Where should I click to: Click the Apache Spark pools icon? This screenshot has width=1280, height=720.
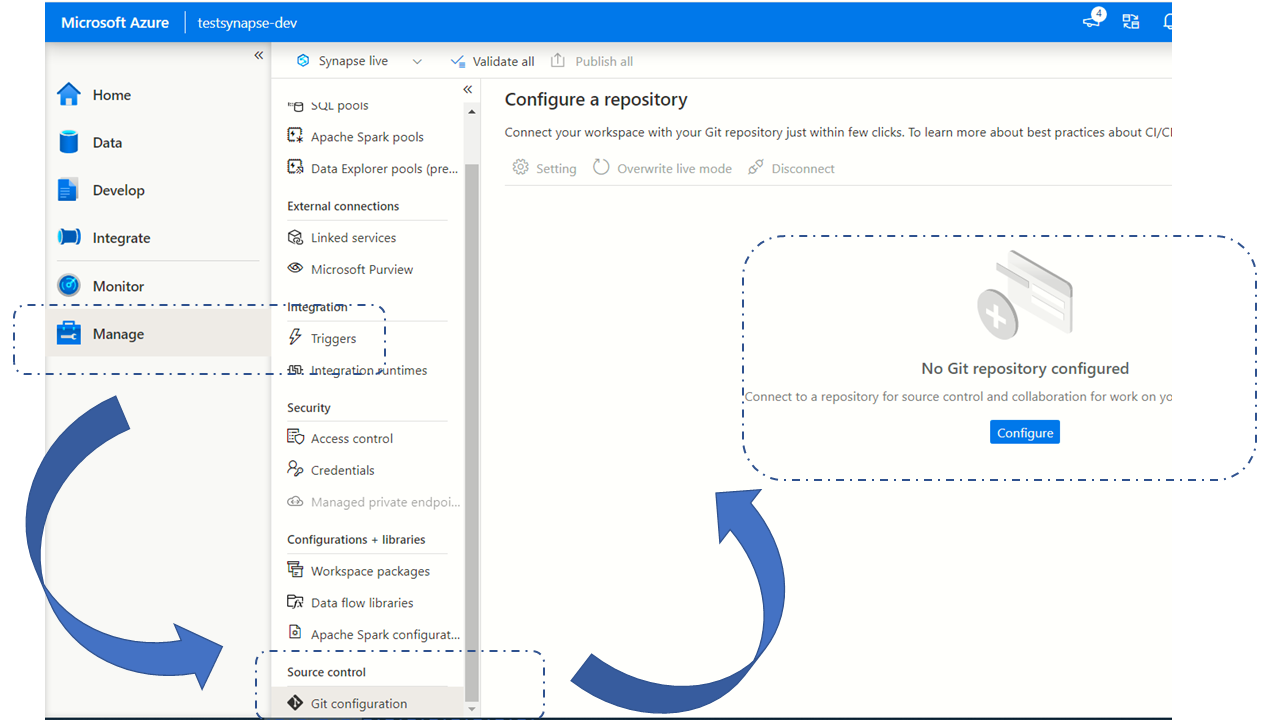pyautogui.click(x=295, y=136)
